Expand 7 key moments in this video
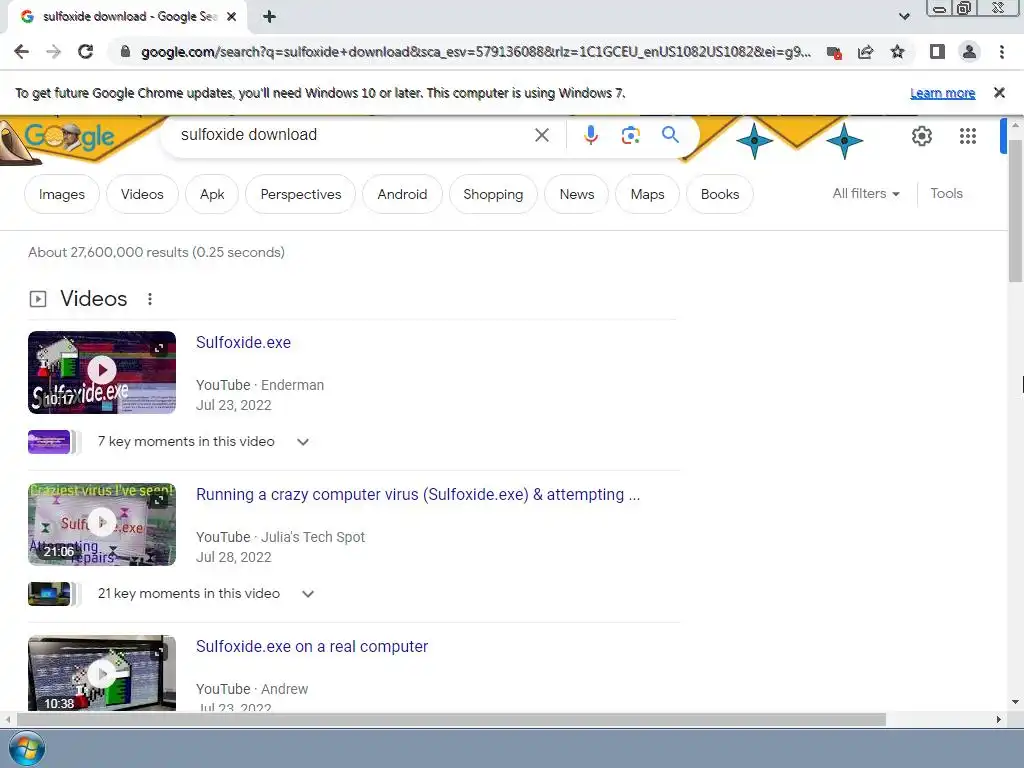The width and height of the screenshot is (1024, 768). [302, 441]
